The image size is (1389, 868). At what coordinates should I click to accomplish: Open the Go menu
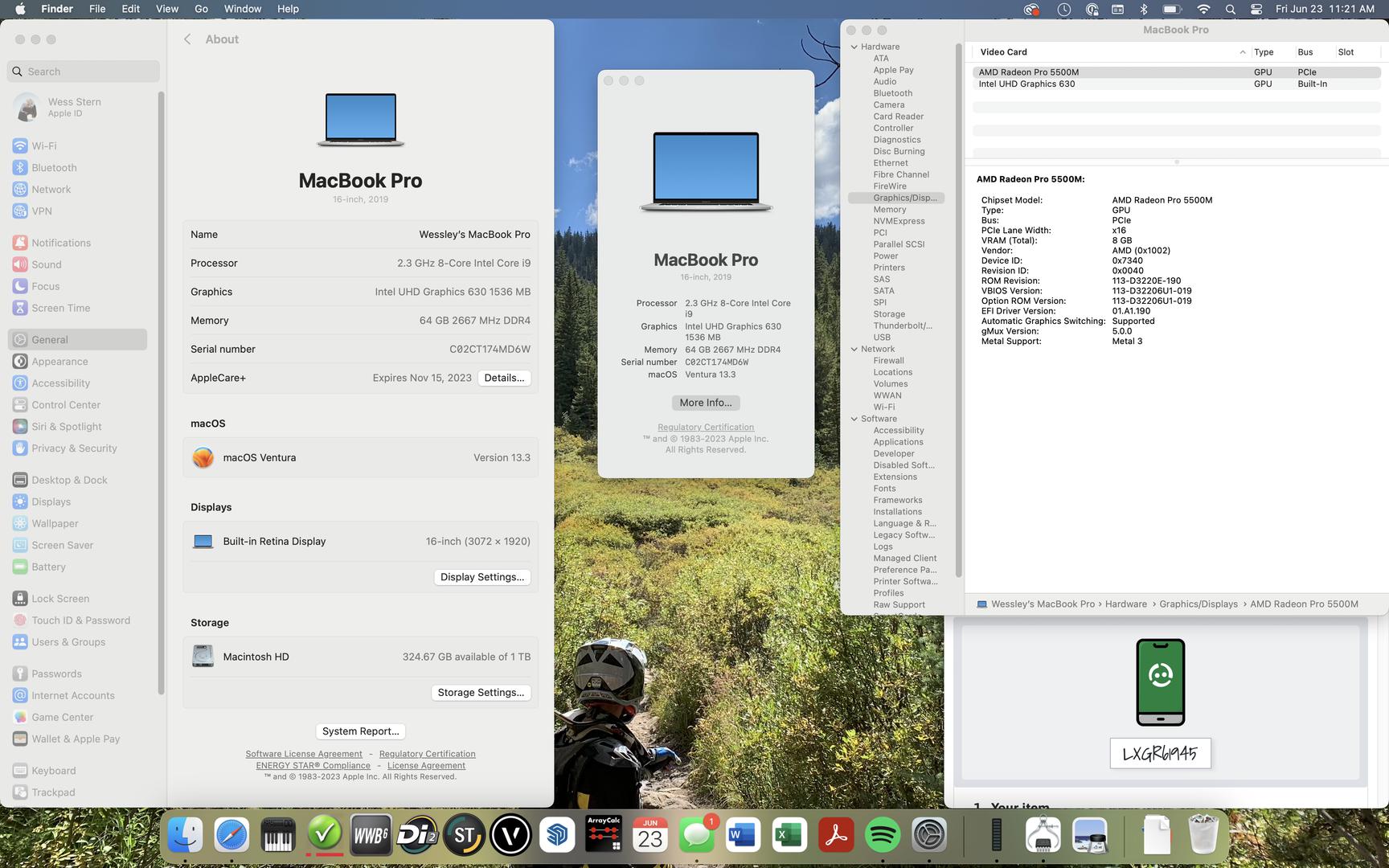point(201,9)
